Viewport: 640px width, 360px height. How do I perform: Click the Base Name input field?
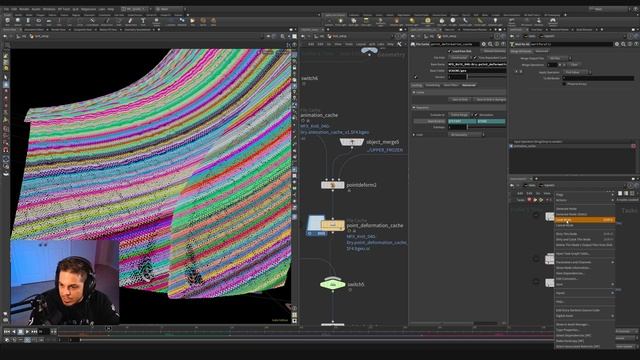click(477, 64)
